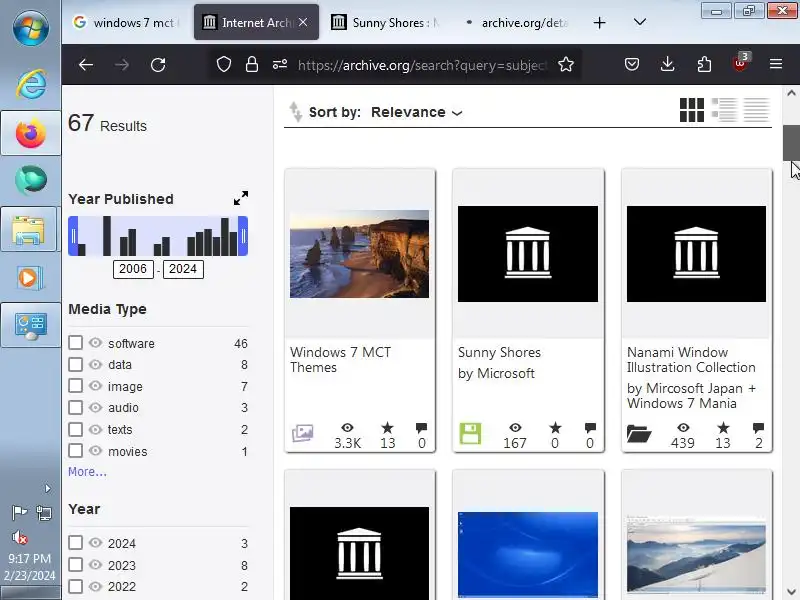Hide software results using eye icon
The width and height of the screenshot is (800, 600).
pos(95,342)
